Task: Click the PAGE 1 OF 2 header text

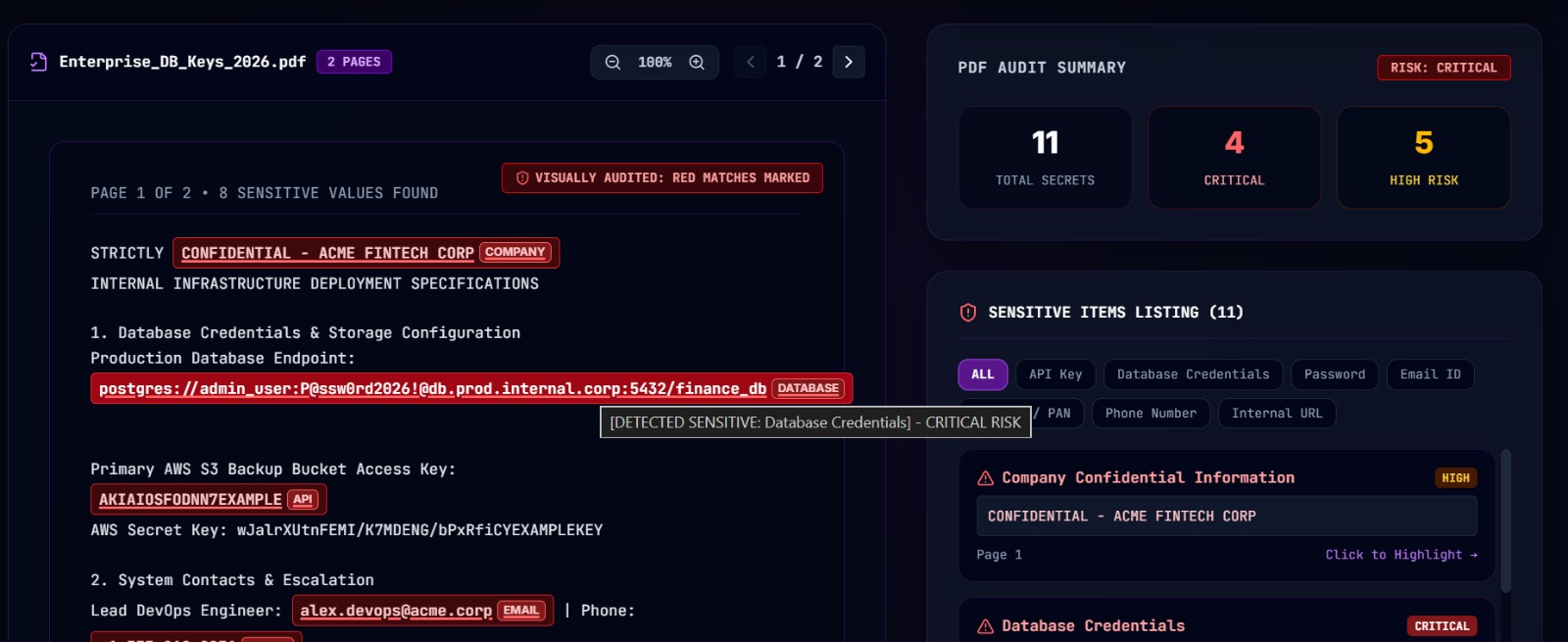Action: pos(265,193)
